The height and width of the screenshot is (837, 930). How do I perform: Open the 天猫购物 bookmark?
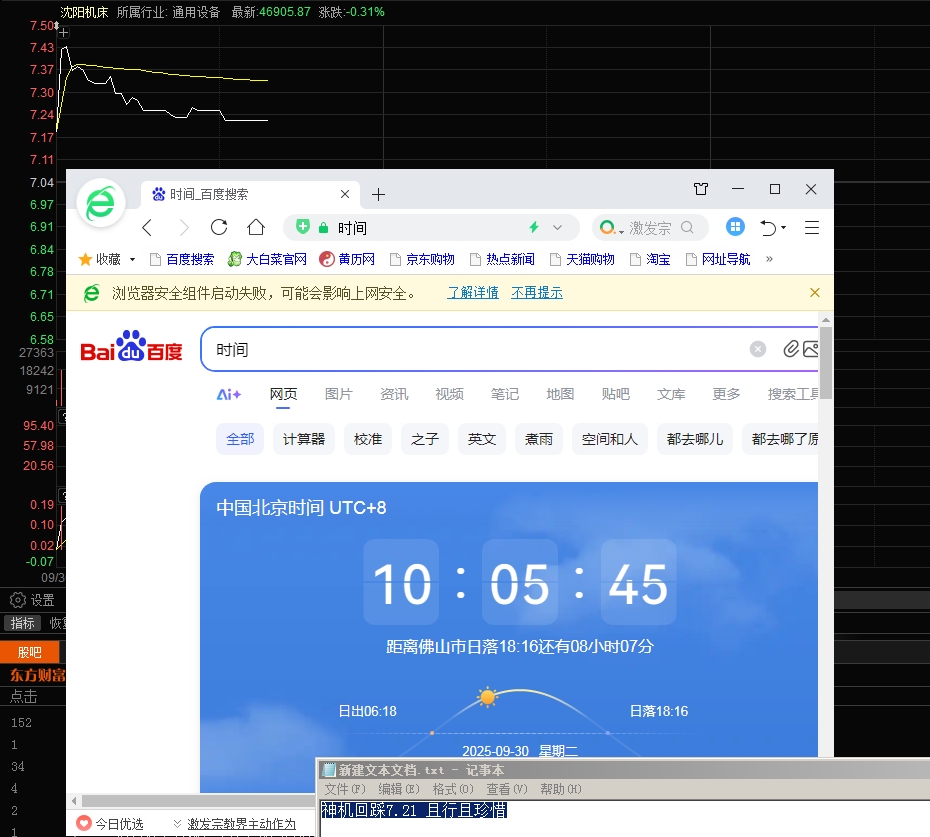pyautogui.click(x=582, y=259)
